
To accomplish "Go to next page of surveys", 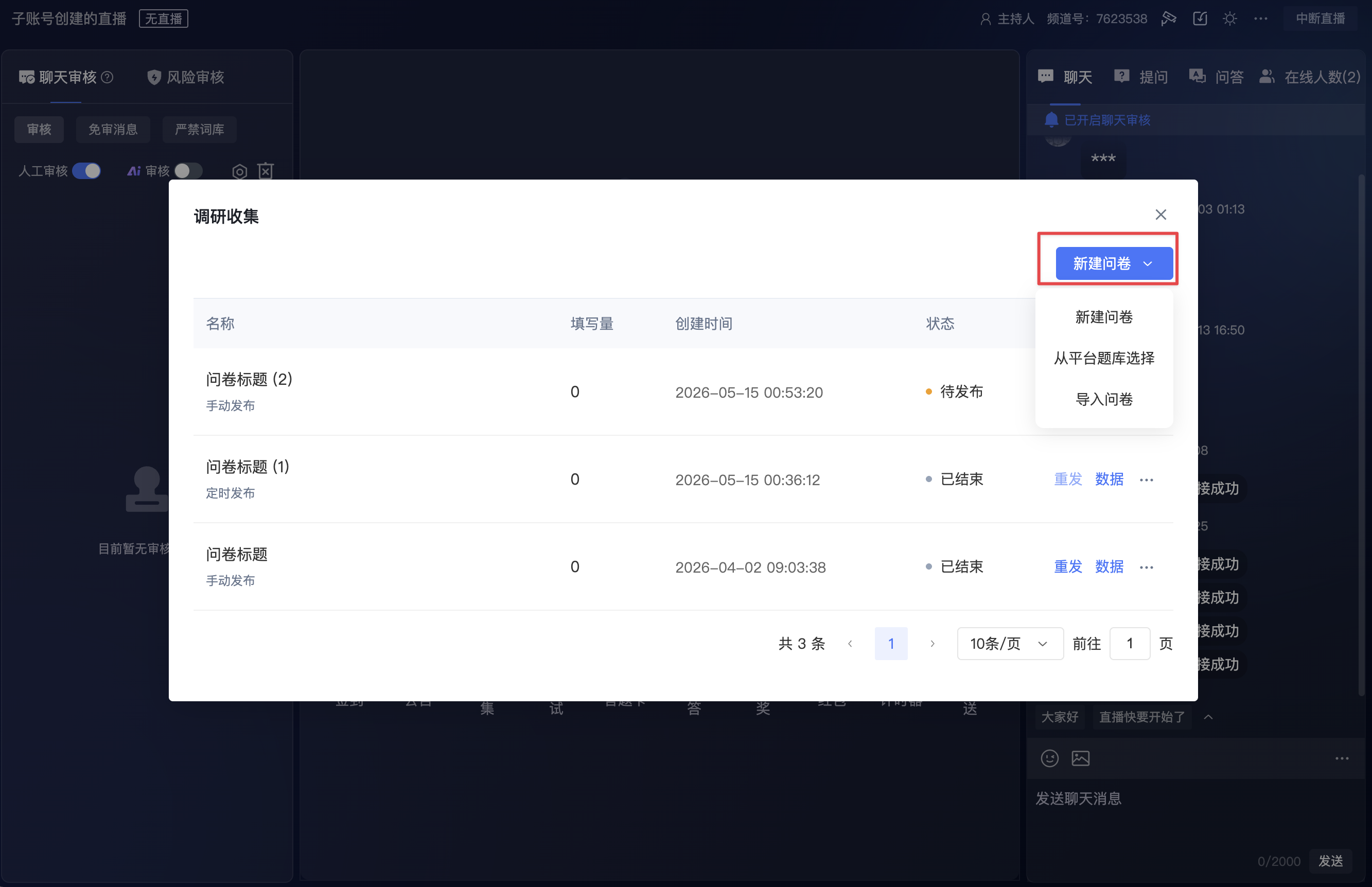I will tap(932, 643).
